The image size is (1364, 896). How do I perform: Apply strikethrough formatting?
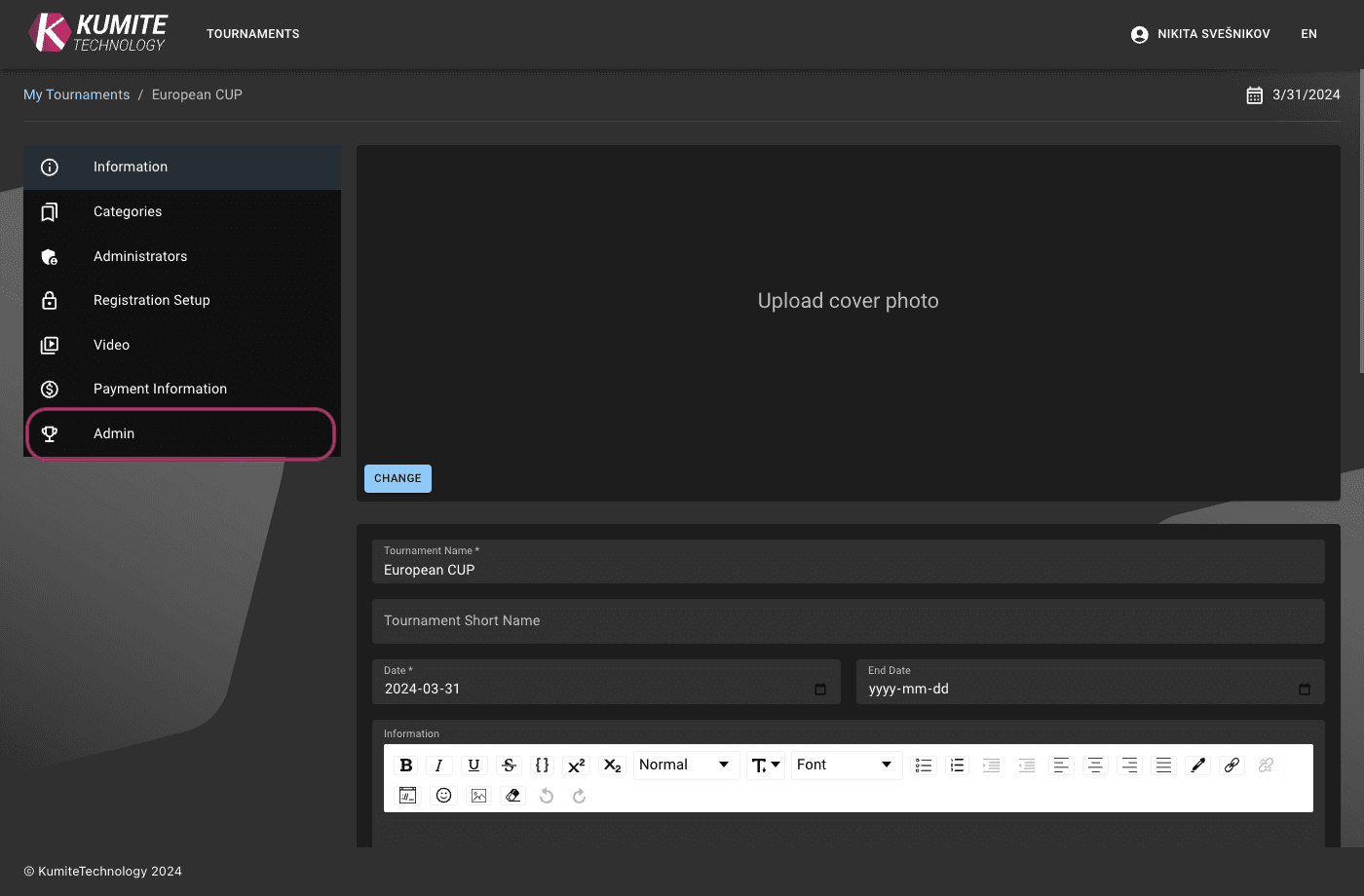[x=509, y=765]
